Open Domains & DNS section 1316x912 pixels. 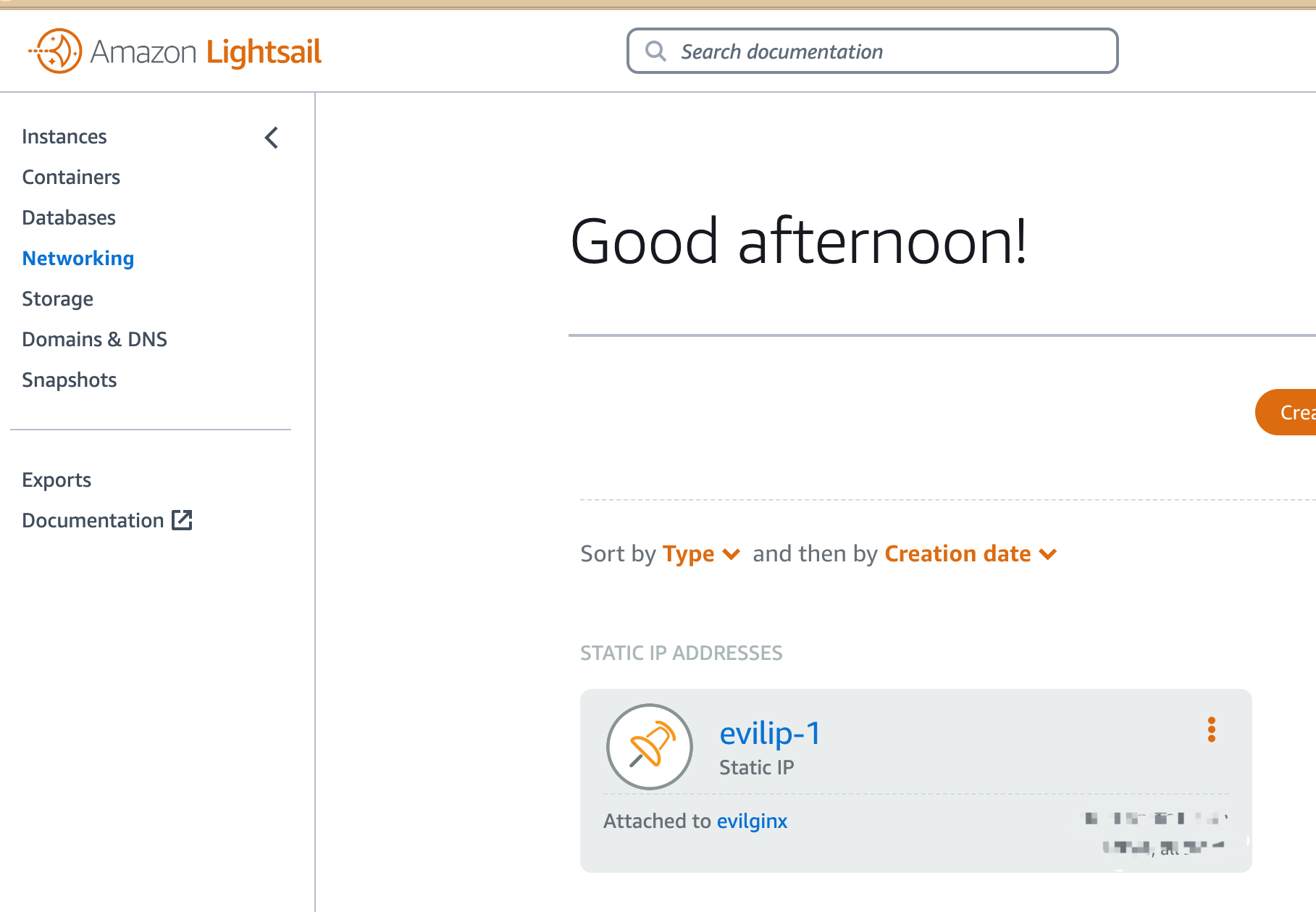click(94, 340)
